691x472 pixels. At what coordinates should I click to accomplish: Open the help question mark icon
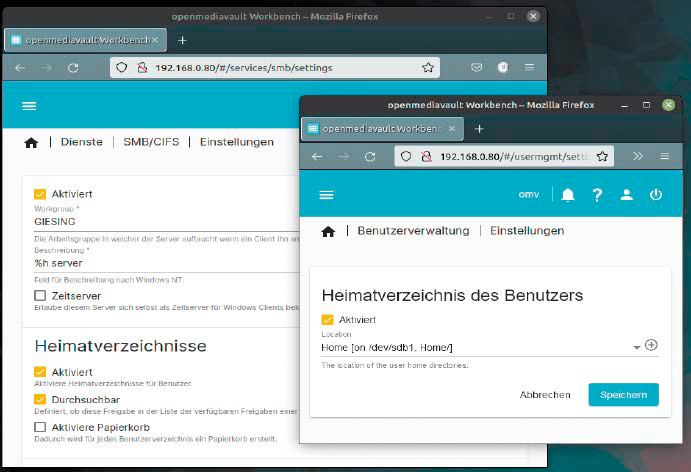click(597, 195)
